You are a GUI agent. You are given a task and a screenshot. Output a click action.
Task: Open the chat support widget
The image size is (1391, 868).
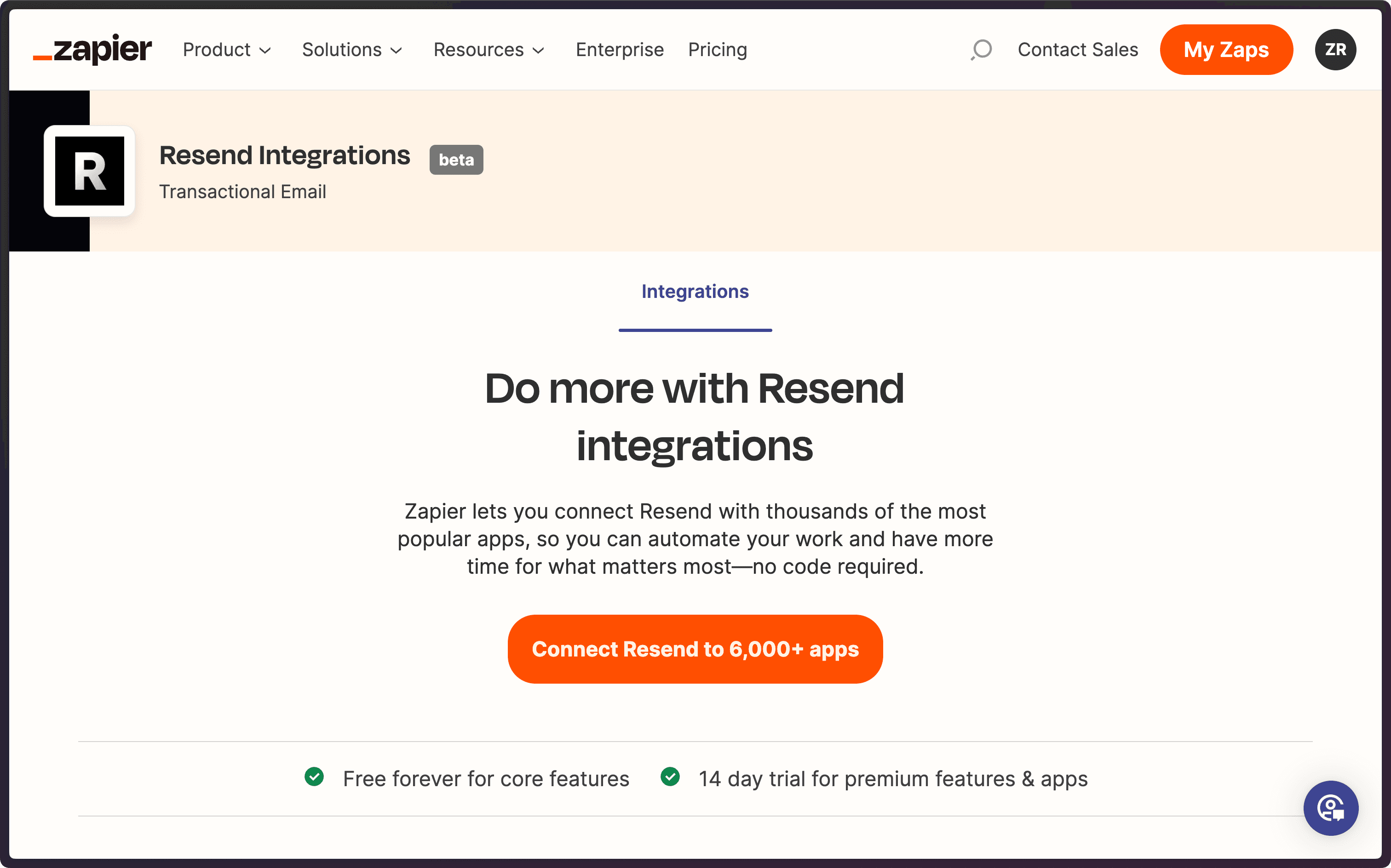[1331, 808]
